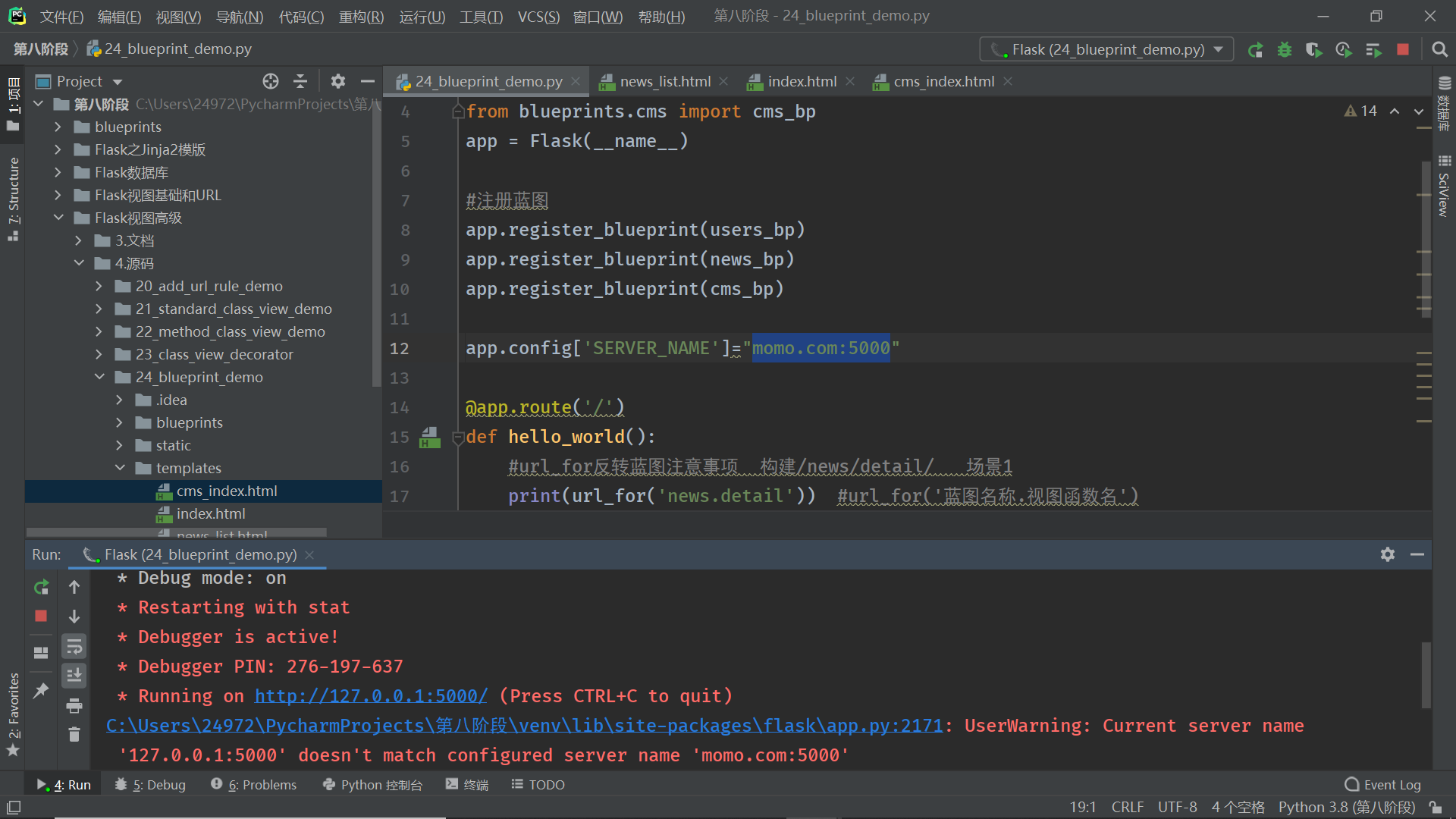Open the 6: Problems tool window

(254, 785)
